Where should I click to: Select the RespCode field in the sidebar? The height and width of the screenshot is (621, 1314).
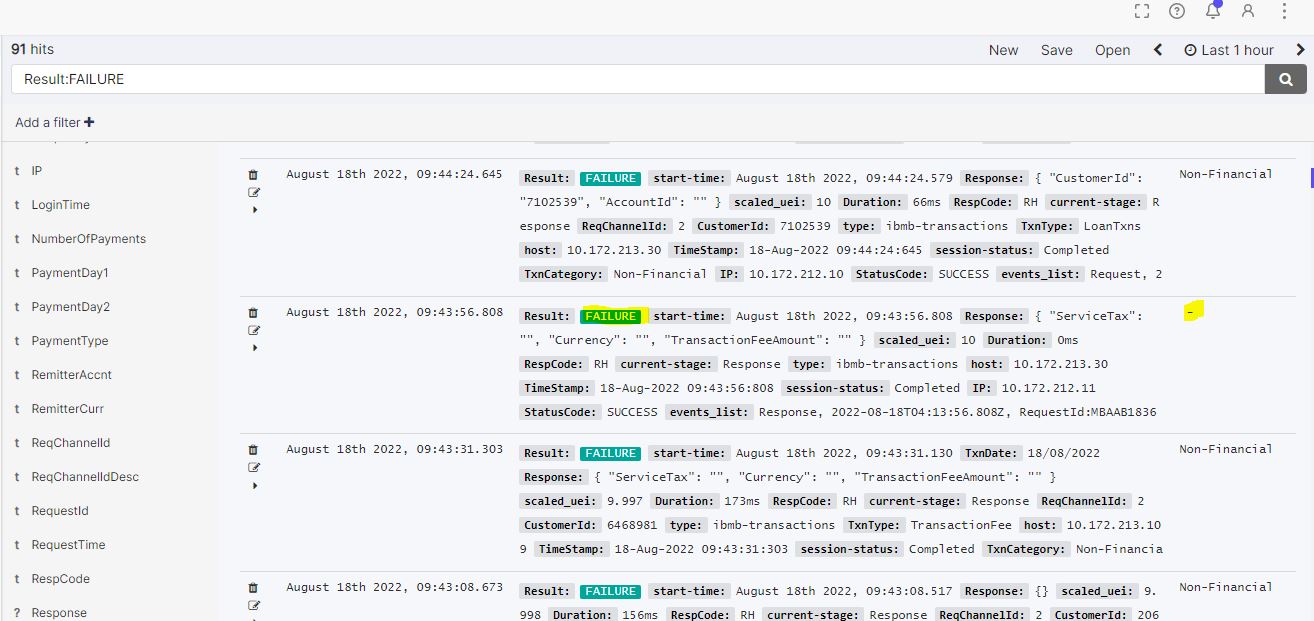click(x=61, y=579)
